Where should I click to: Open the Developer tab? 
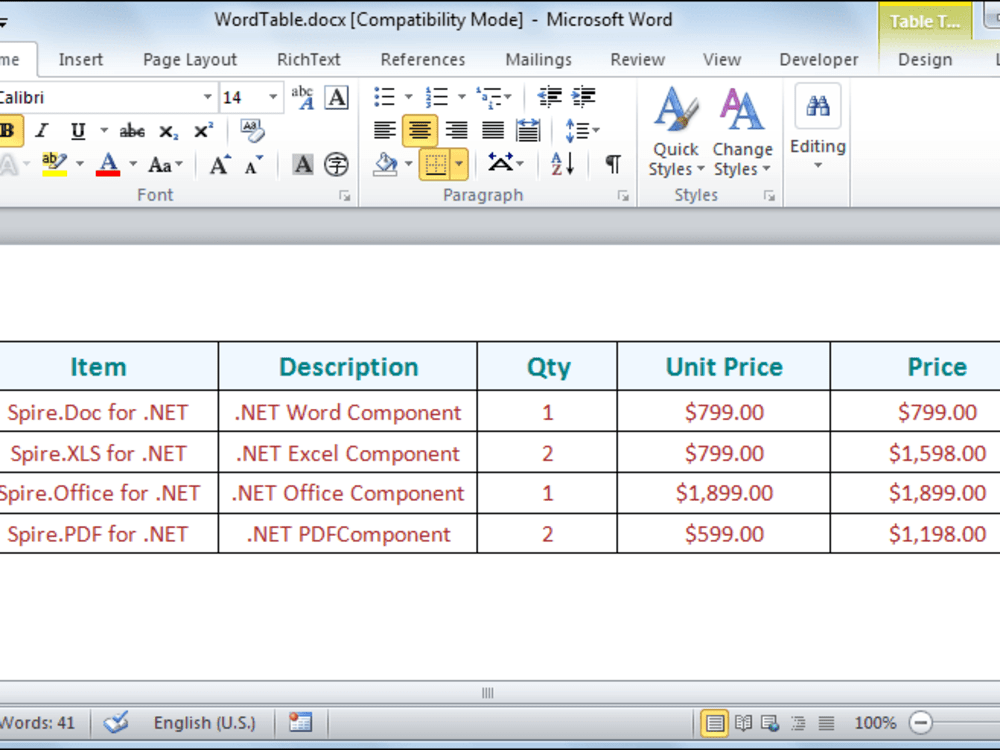click(x=818, y=60)
